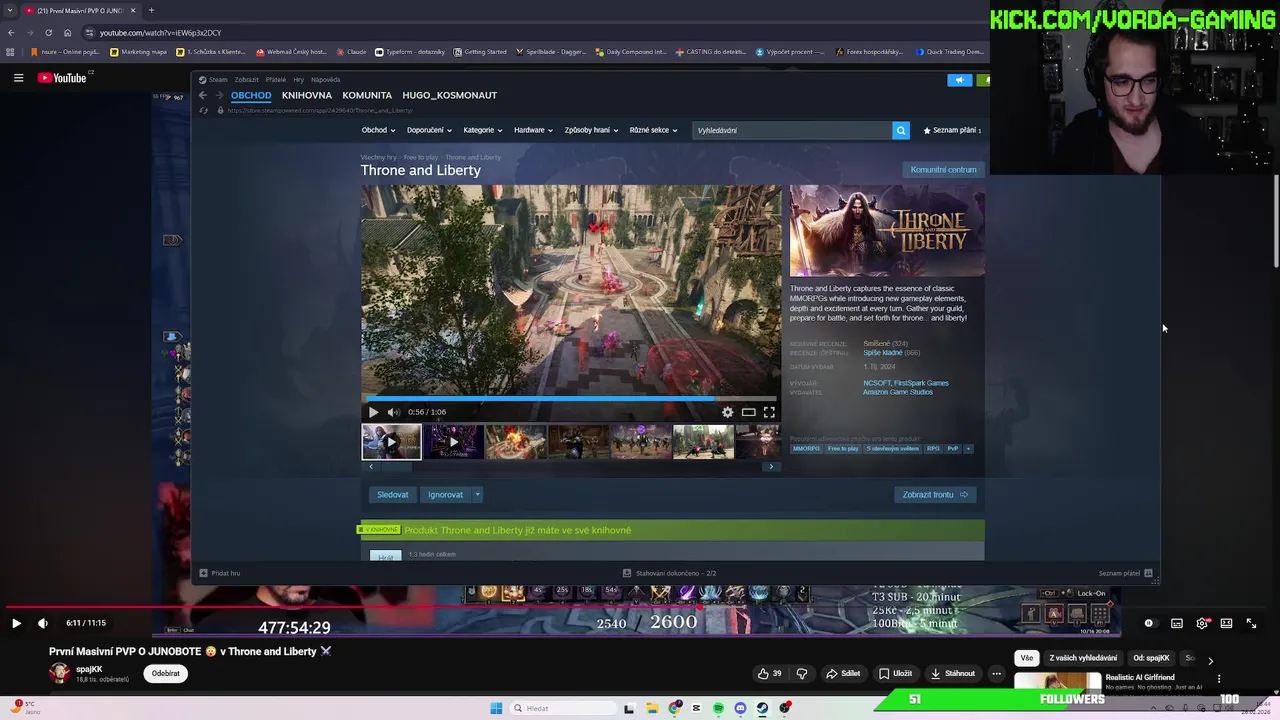Click the Steam store search magnifier button
The width and height of the screenshot is (1280, 720).
(901, 130)
